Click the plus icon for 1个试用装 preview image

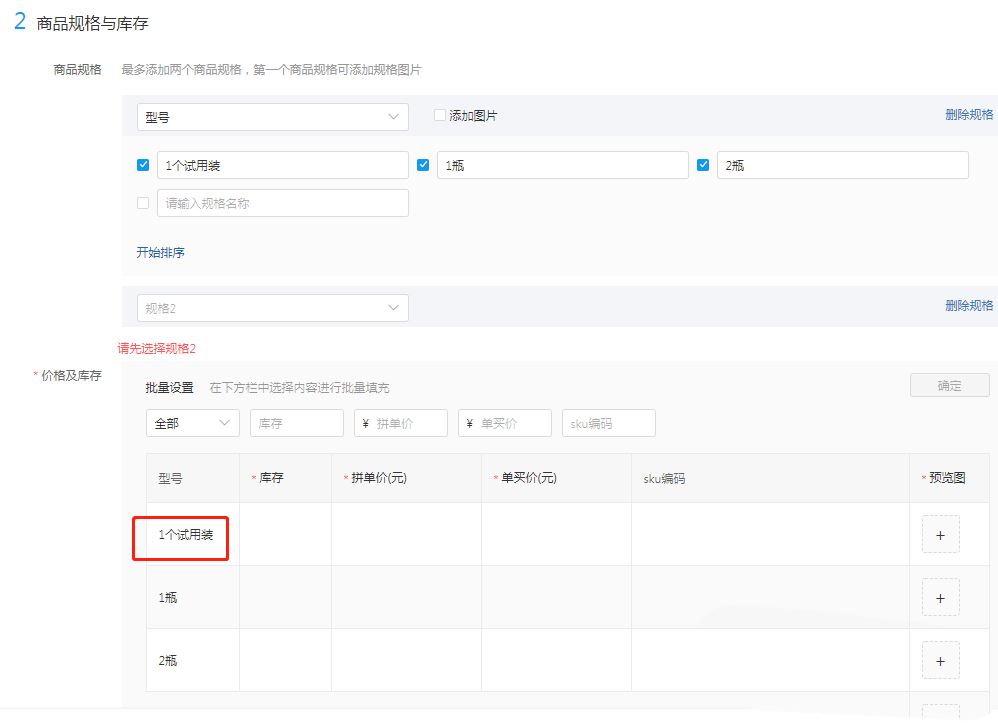[940, 535]
